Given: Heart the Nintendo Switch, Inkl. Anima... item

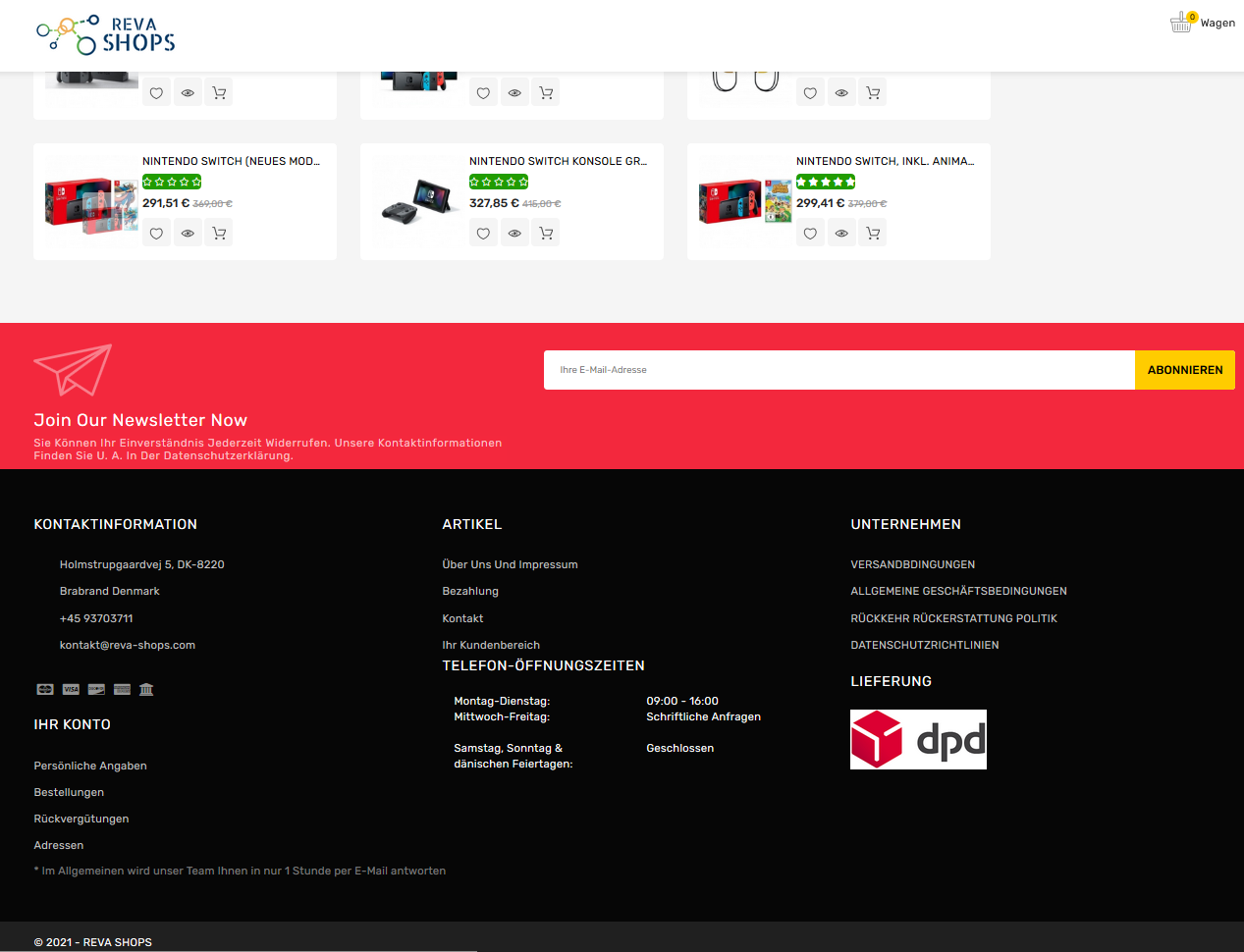Looking at the screenshot, I should pyautogui.click(x=810, y=234).
